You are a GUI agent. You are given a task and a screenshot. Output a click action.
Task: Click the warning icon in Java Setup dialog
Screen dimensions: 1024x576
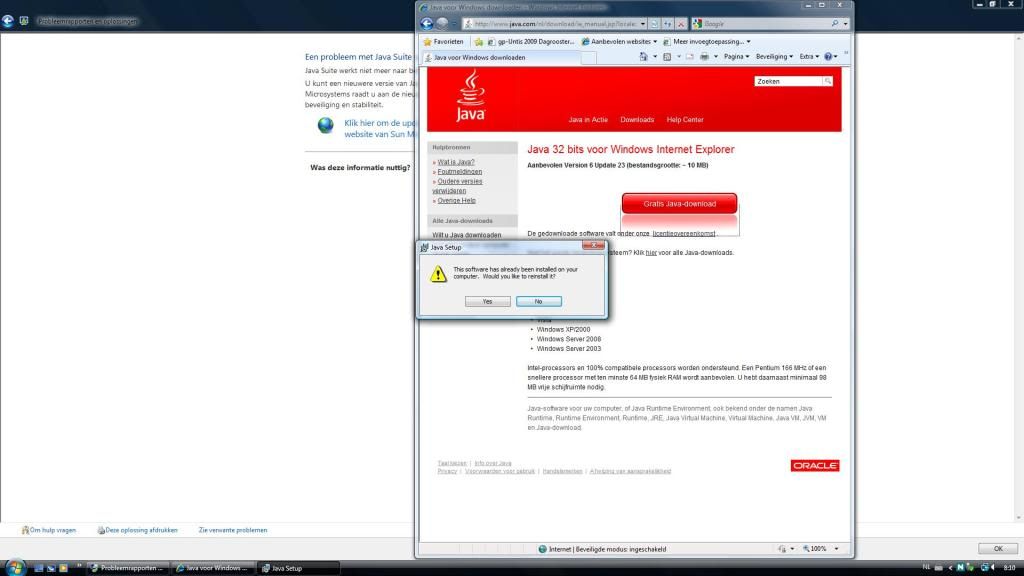tap(438, 274)
